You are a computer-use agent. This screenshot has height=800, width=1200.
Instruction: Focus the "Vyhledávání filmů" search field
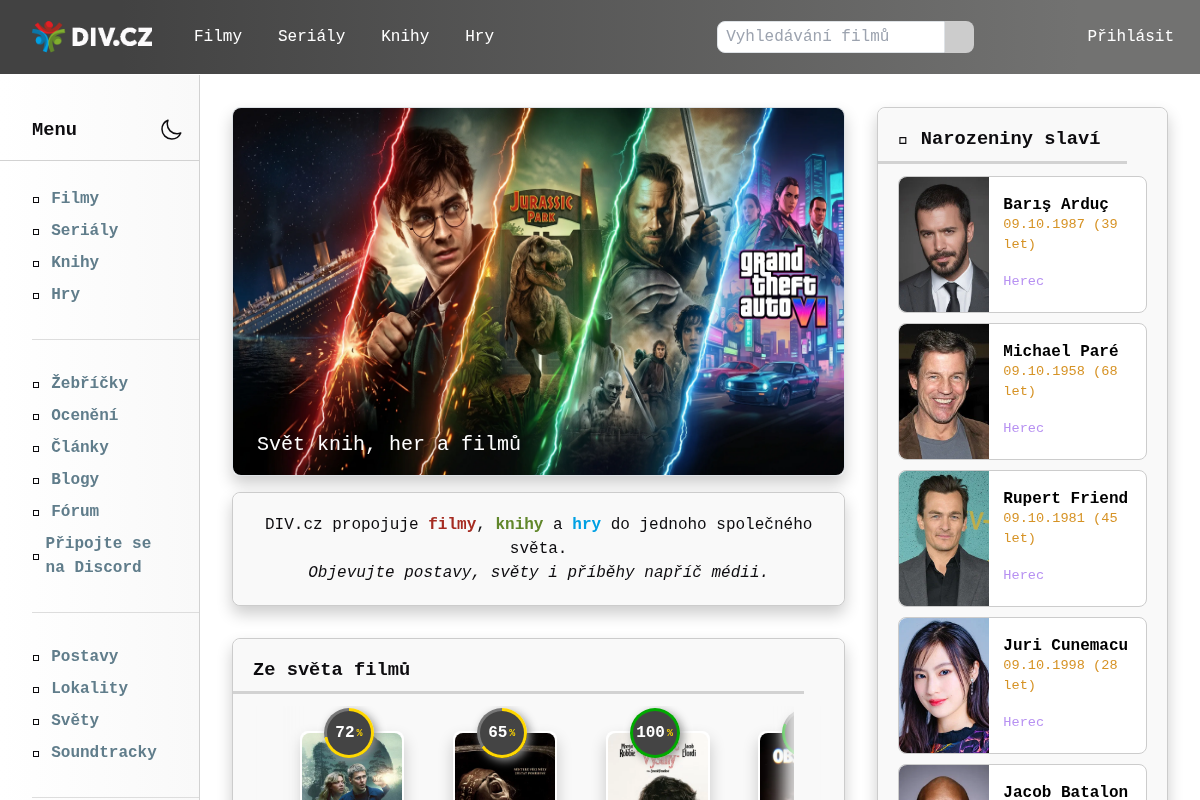click(831, 37)
